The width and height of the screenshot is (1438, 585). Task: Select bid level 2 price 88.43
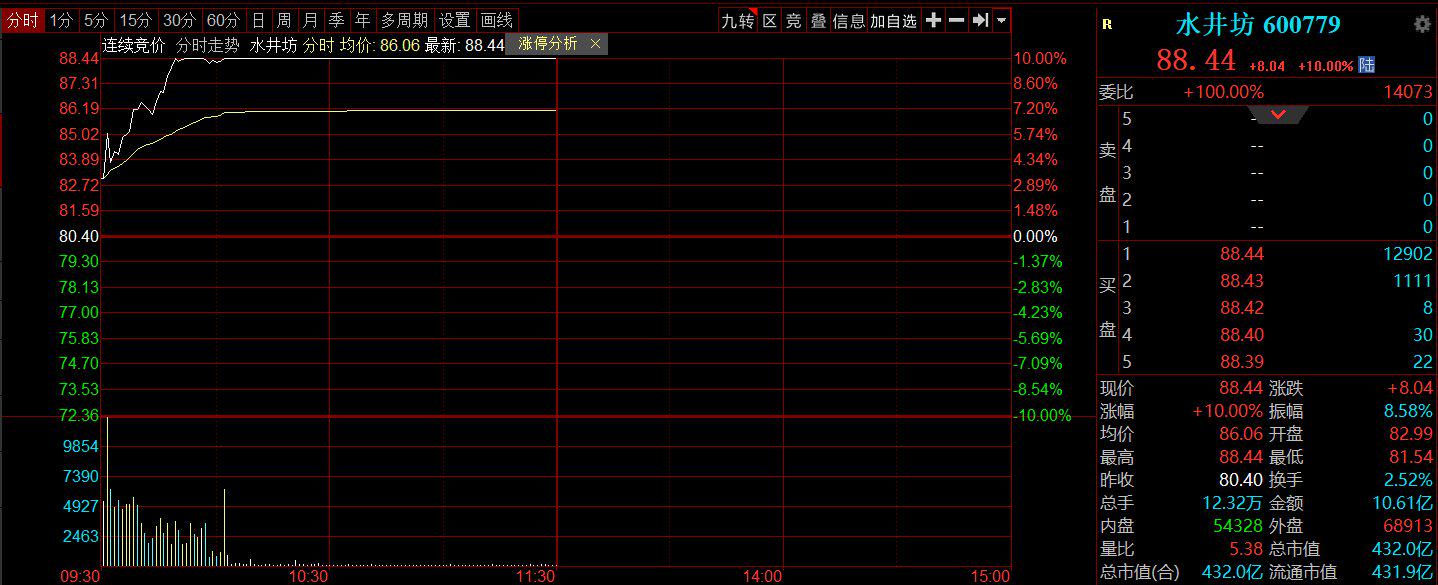tap(1242, 281)
